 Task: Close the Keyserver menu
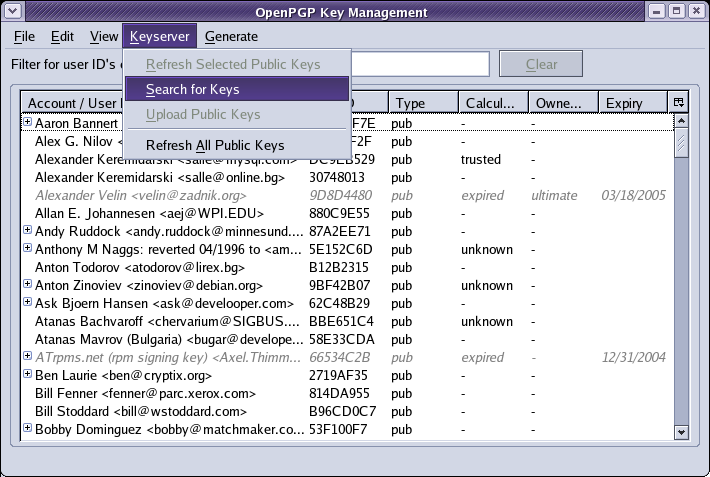(159, 36)
